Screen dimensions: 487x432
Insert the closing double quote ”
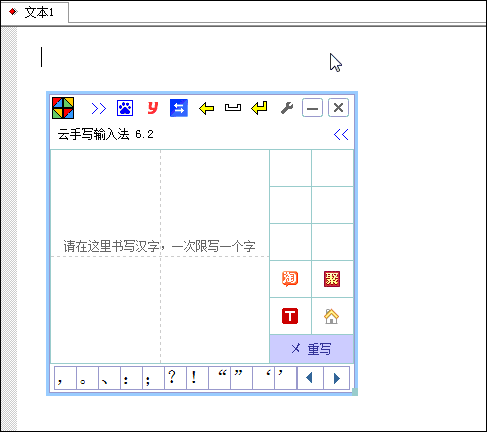click(241, 378)
